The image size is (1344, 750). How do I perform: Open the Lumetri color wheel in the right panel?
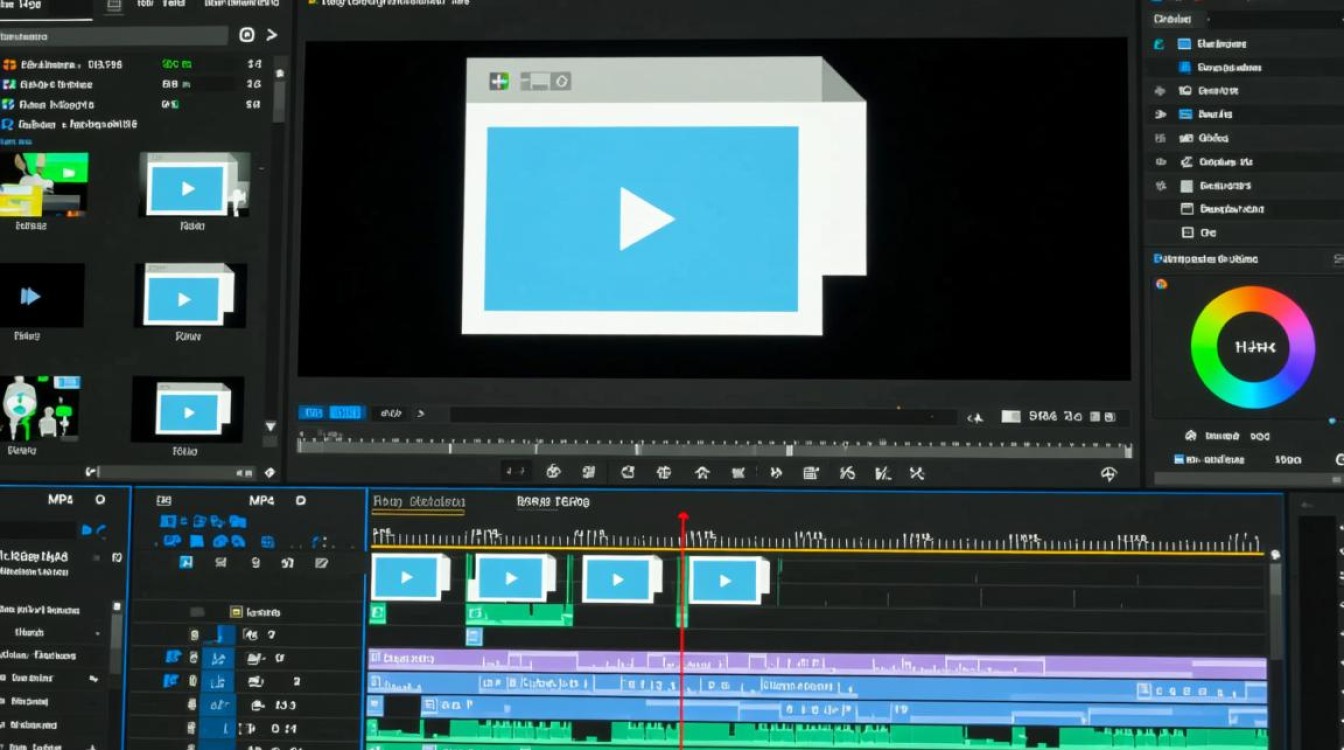1252,348
